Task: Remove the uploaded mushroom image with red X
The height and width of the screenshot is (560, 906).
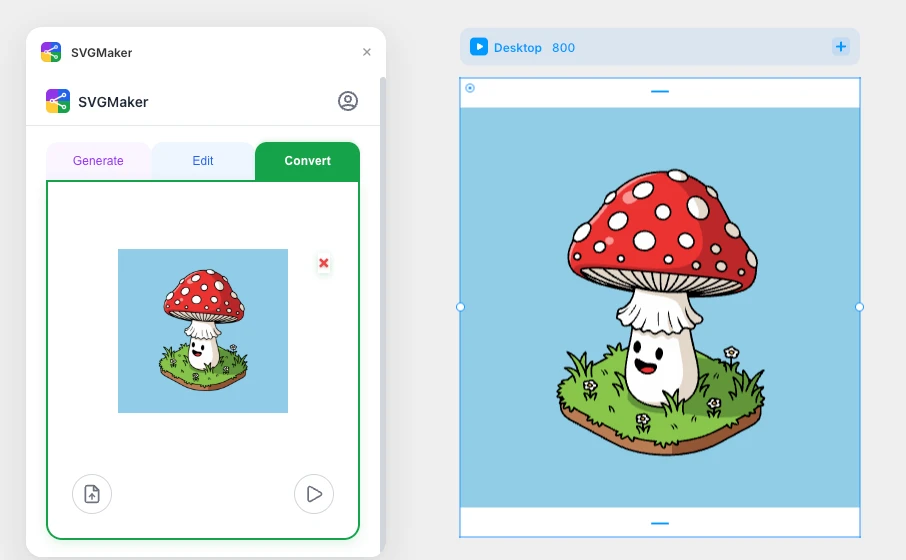Action: pyautogui.click(x=324, y=264)
